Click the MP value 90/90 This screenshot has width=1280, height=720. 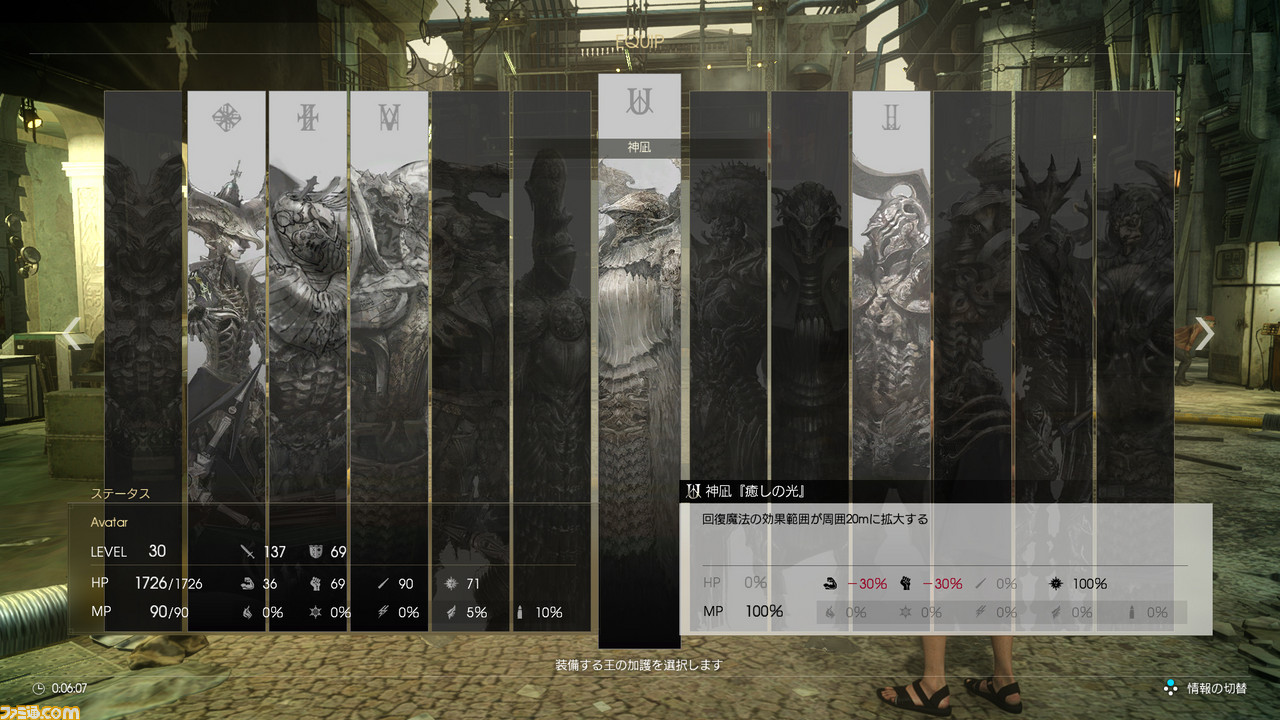[171, 611]
